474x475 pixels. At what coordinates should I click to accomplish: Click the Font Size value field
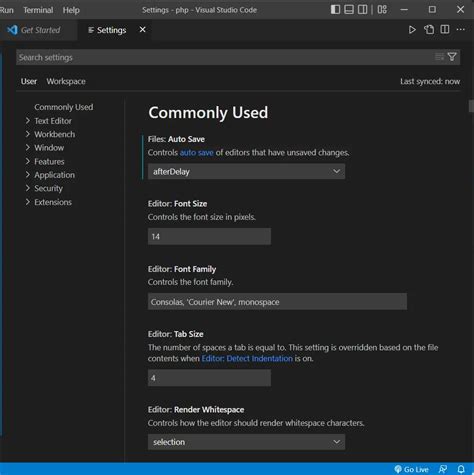point(209,236)
